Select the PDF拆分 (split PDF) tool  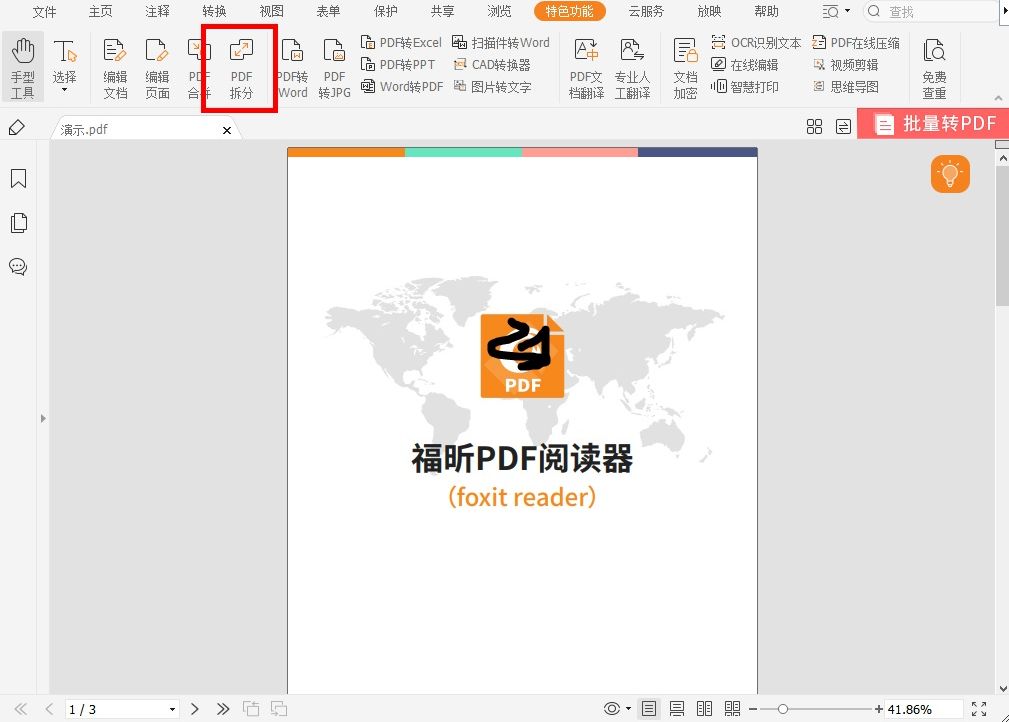[x=239, y=67]
